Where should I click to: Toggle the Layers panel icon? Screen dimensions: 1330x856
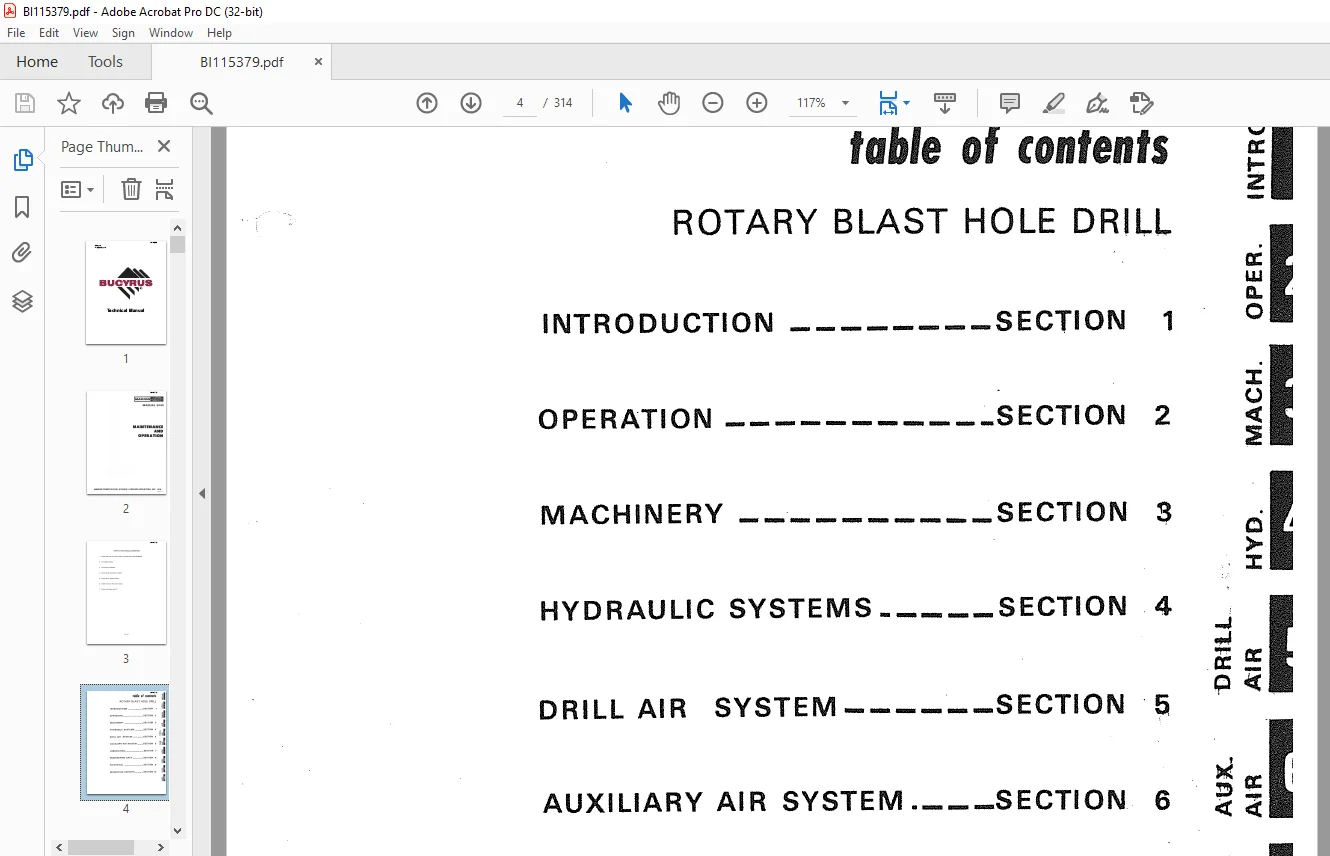pyautogui.click(x=22, y=301)
